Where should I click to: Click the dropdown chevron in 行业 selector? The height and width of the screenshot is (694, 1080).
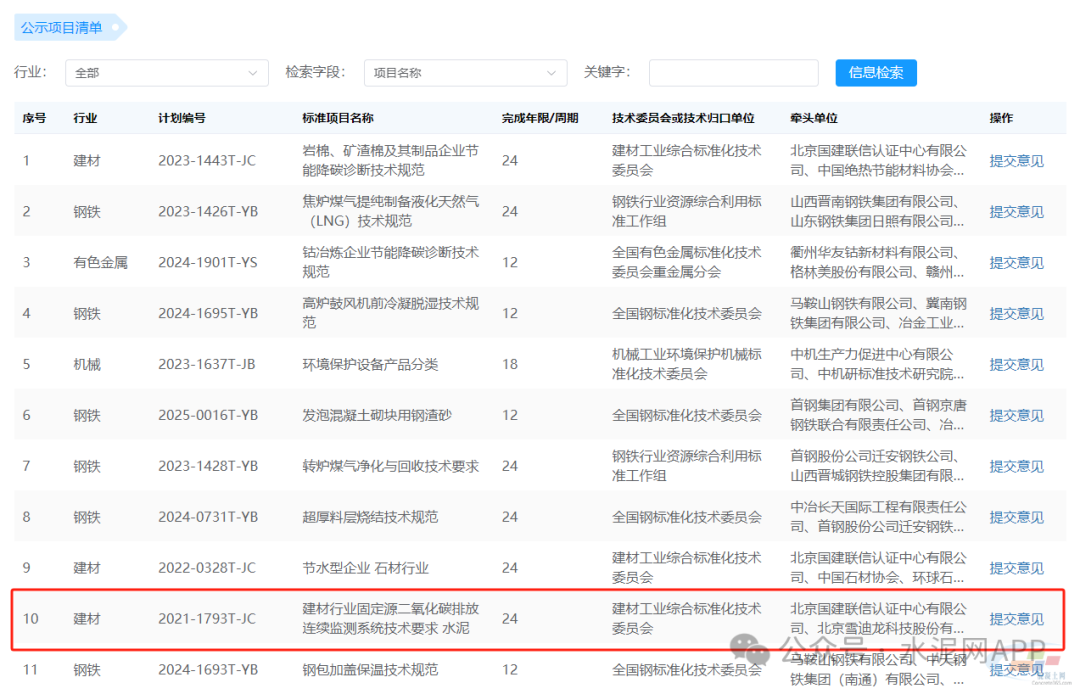[252, 73]
